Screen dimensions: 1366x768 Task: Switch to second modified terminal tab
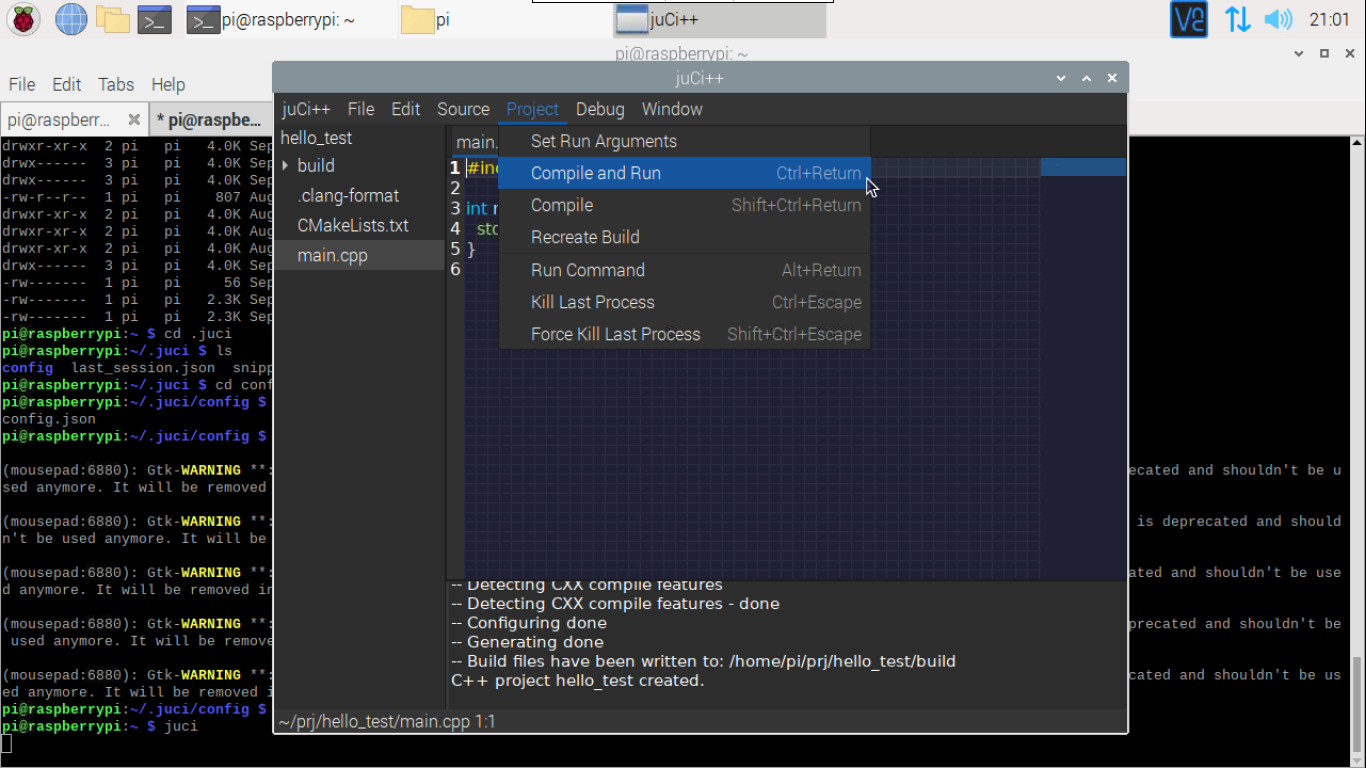(x=213, y=120)
